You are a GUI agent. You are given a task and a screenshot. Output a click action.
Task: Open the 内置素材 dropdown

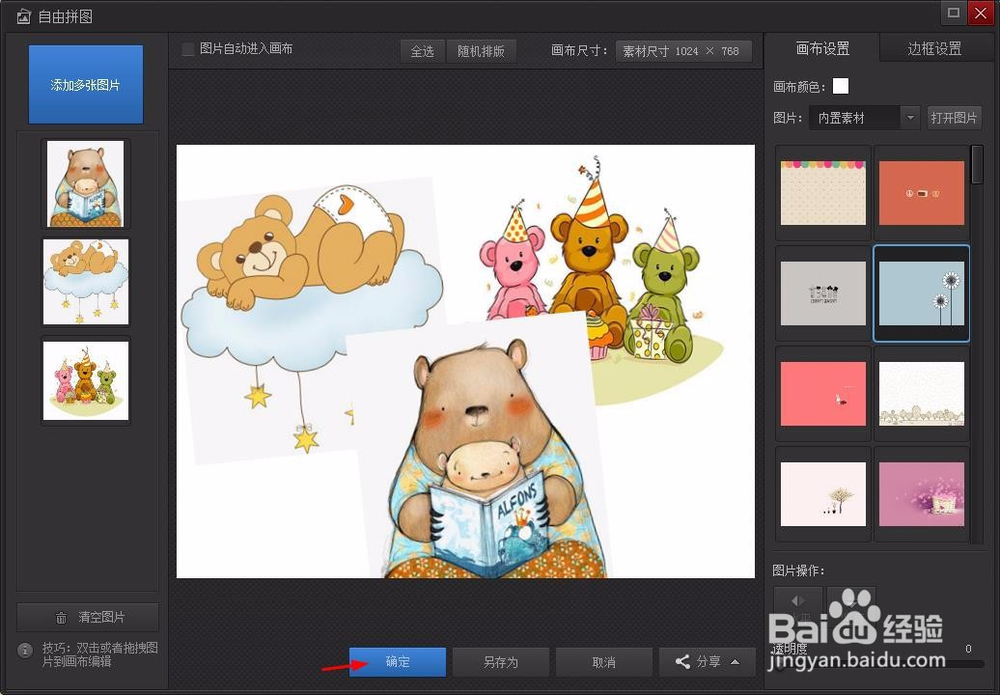click(x=864, y=118)
